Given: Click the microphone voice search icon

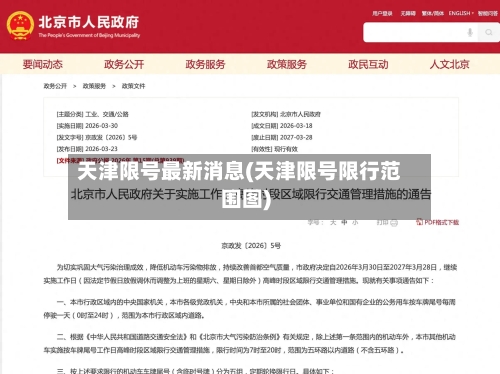Looking at the screenshot, I should pos(470,32).
